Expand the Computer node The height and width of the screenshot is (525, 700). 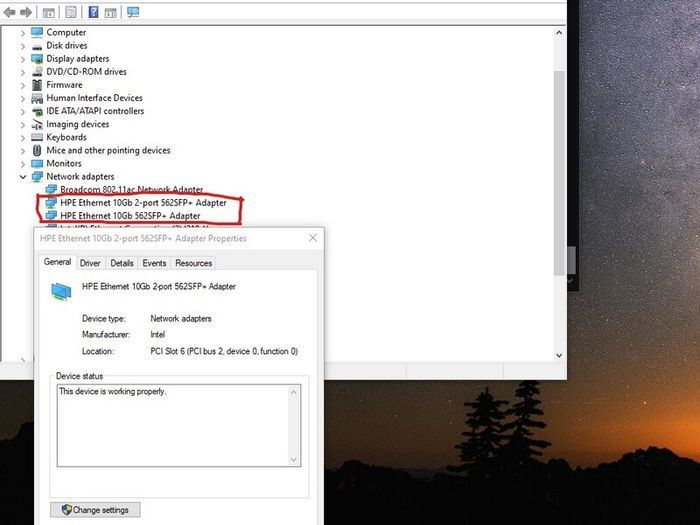click(x=23, y=33)
